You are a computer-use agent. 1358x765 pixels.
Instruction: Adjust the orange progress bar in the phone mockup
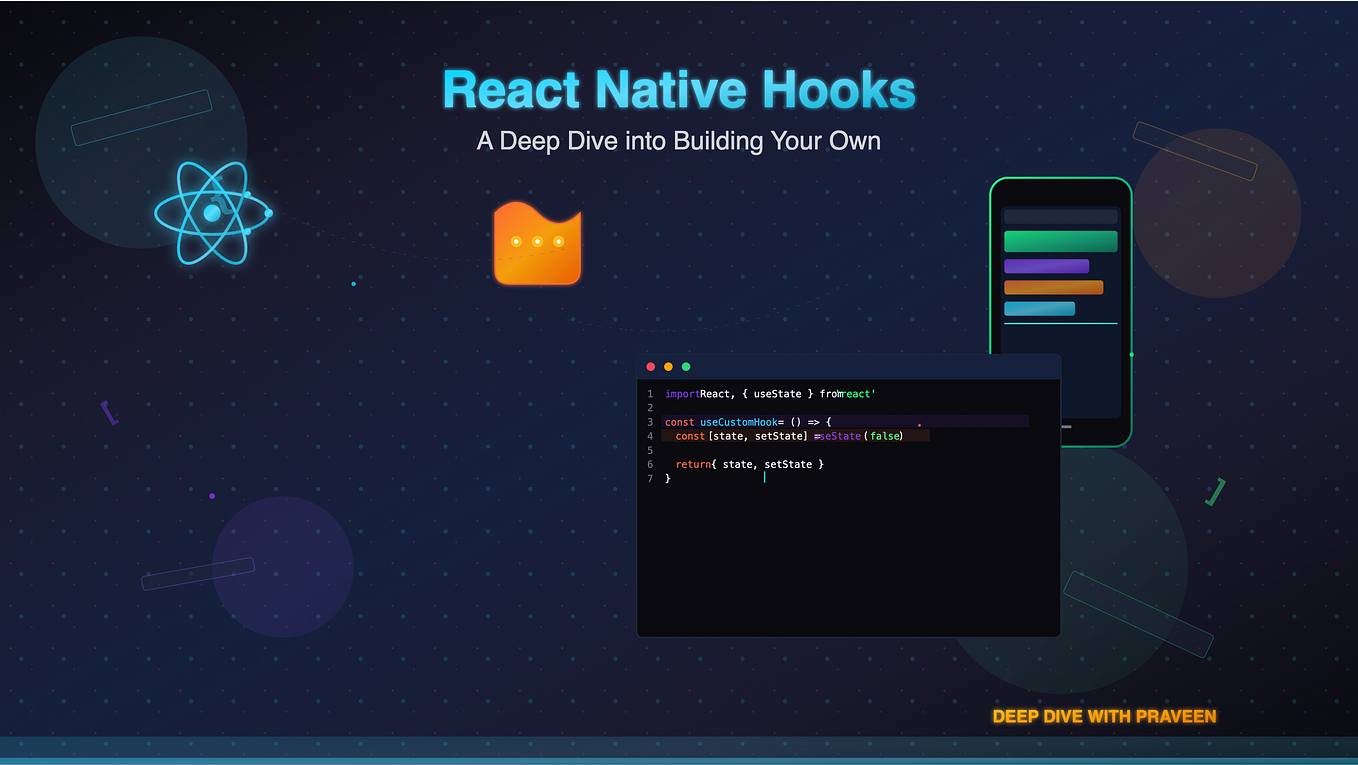(x=1053, y=286)
